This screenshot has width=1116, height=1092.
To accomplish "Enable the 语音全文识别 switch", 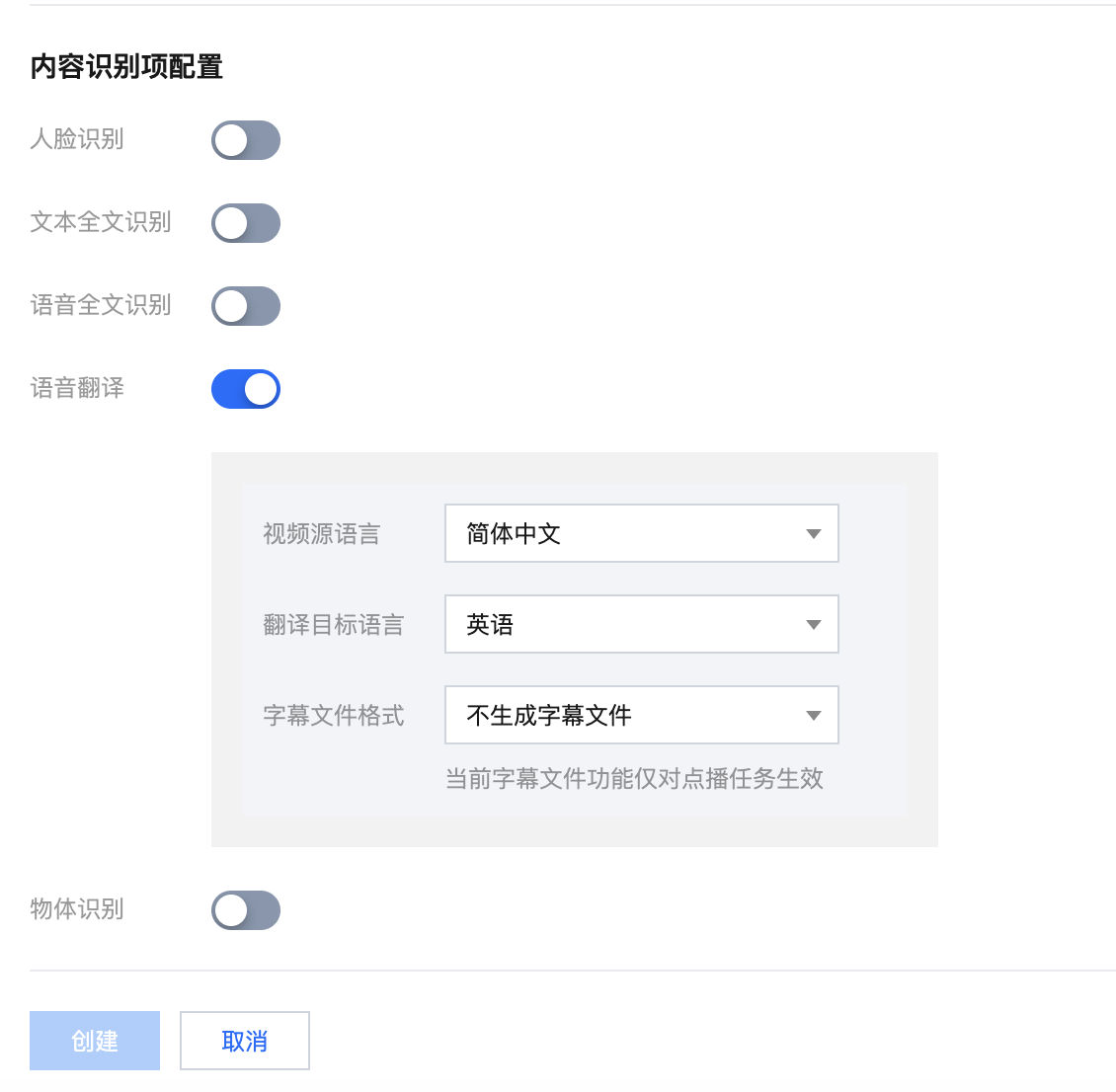I will tap(246, 306).
